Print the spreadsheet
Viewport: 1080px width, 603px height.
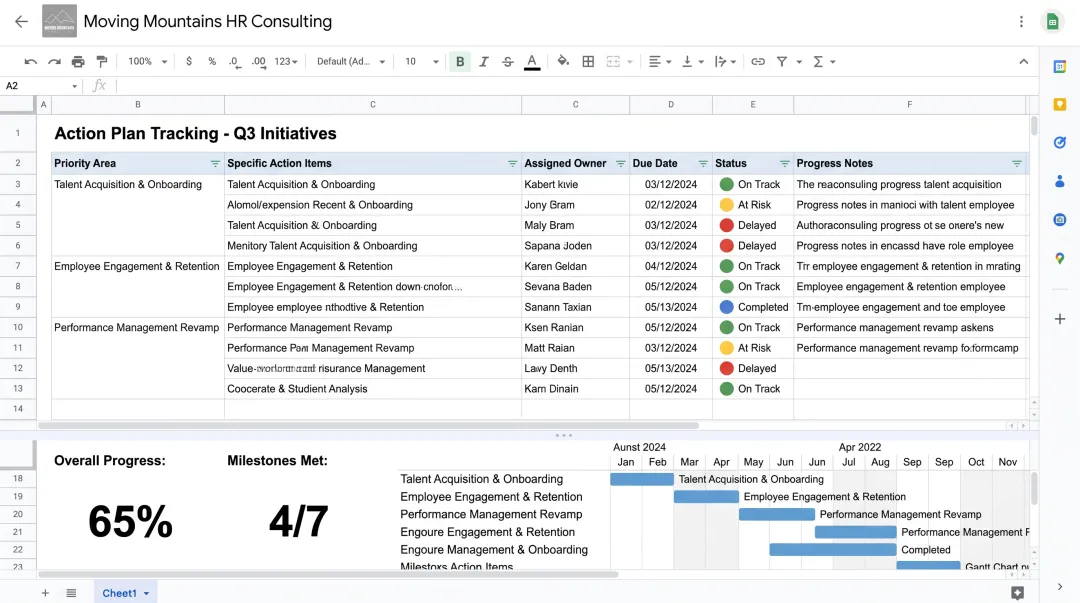[x=78, y=62]
